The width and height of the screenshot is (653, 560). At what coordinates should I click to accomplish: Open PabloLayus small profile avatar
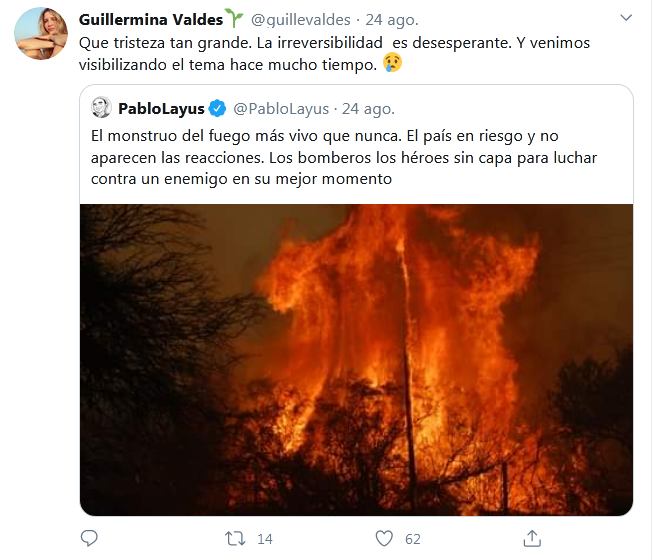101,107
